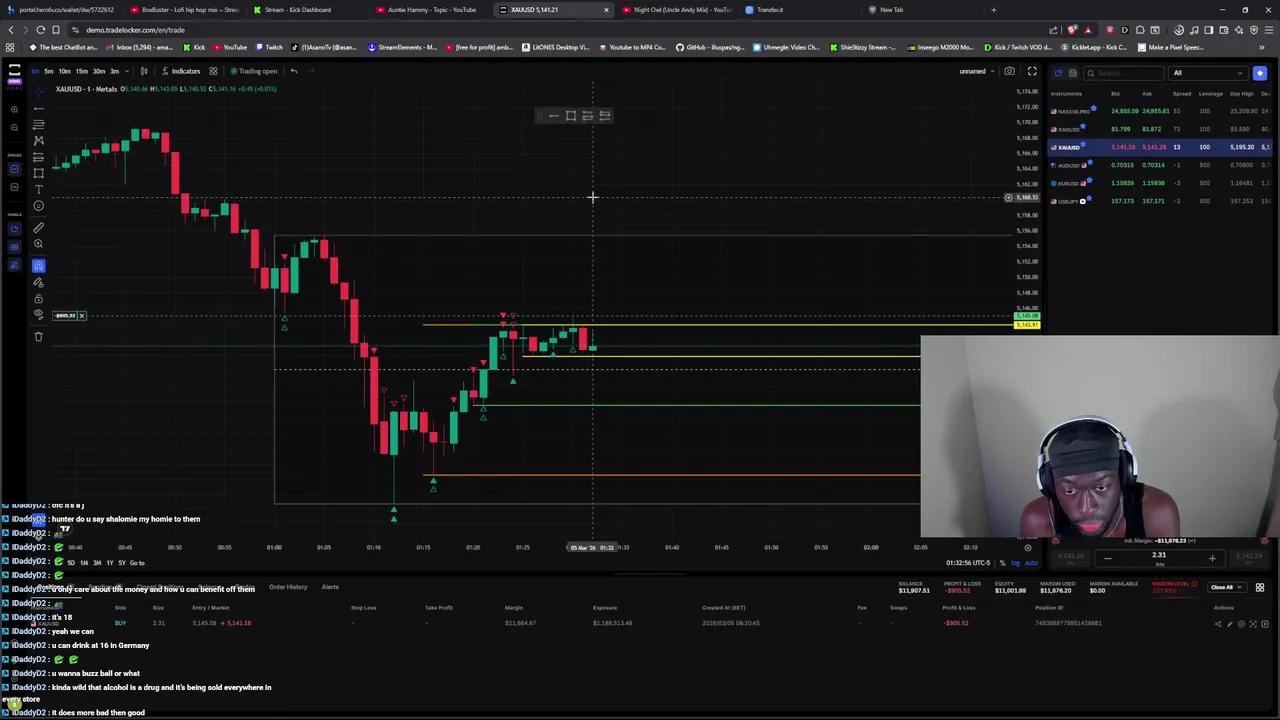Toggle log scale on chart
Screen dimensions: 1280x720
coord(1015,563)
